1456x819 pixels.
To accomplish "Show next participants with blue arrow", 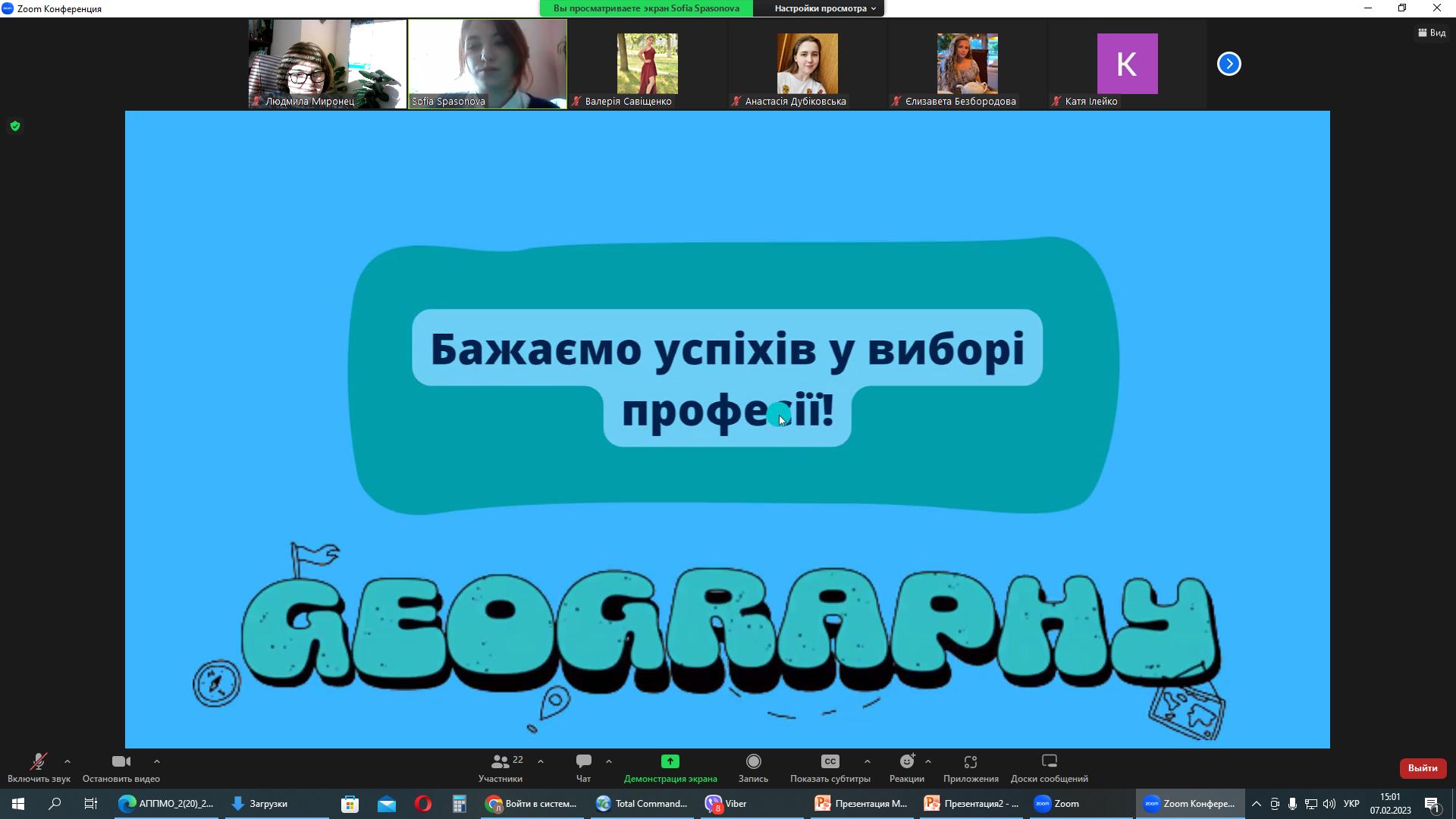I will click(1228, 64).
